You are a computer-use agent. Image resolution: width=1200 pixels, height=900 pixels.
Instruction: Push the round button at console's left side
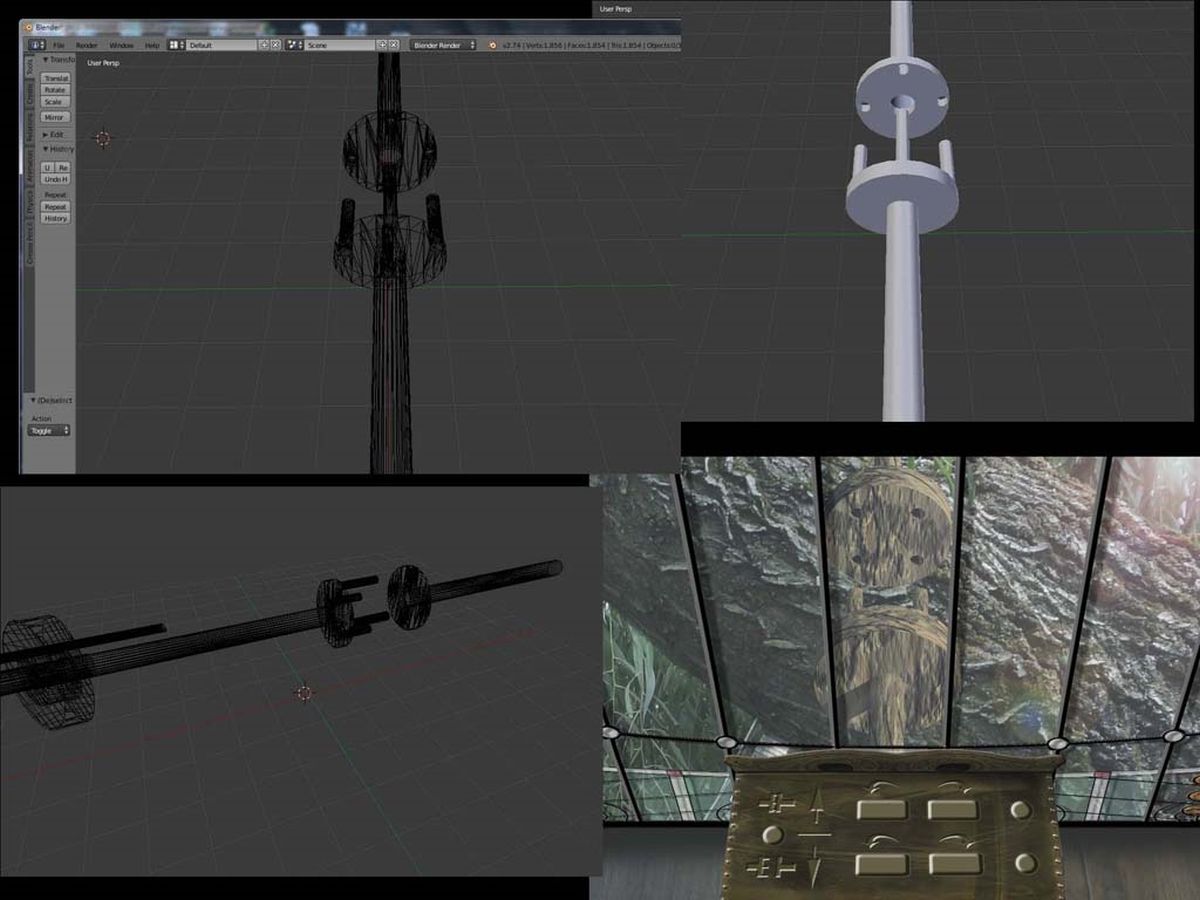point(773,834)
